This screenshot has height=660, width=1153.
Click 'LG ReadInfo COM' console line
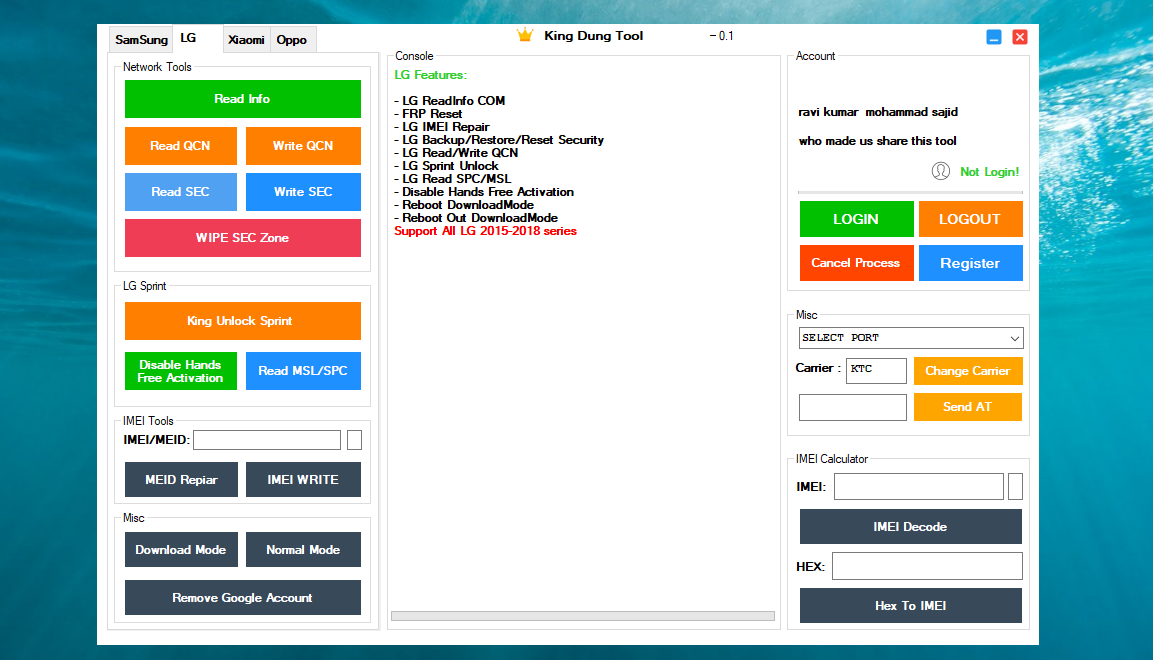click(x=450, y=101)
